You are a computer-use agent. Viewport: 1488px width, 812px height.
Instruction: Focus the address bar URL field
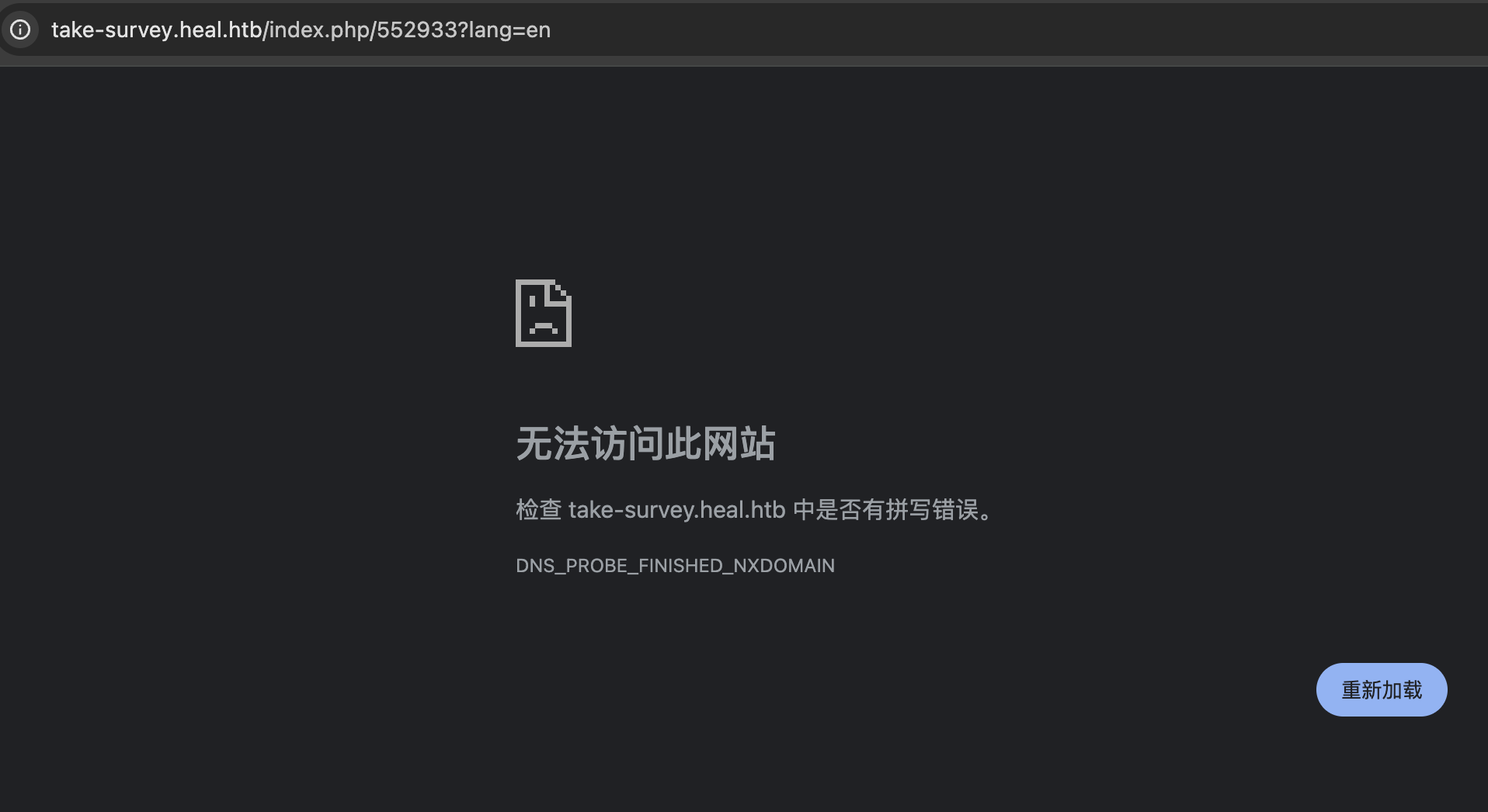(744, 29)
